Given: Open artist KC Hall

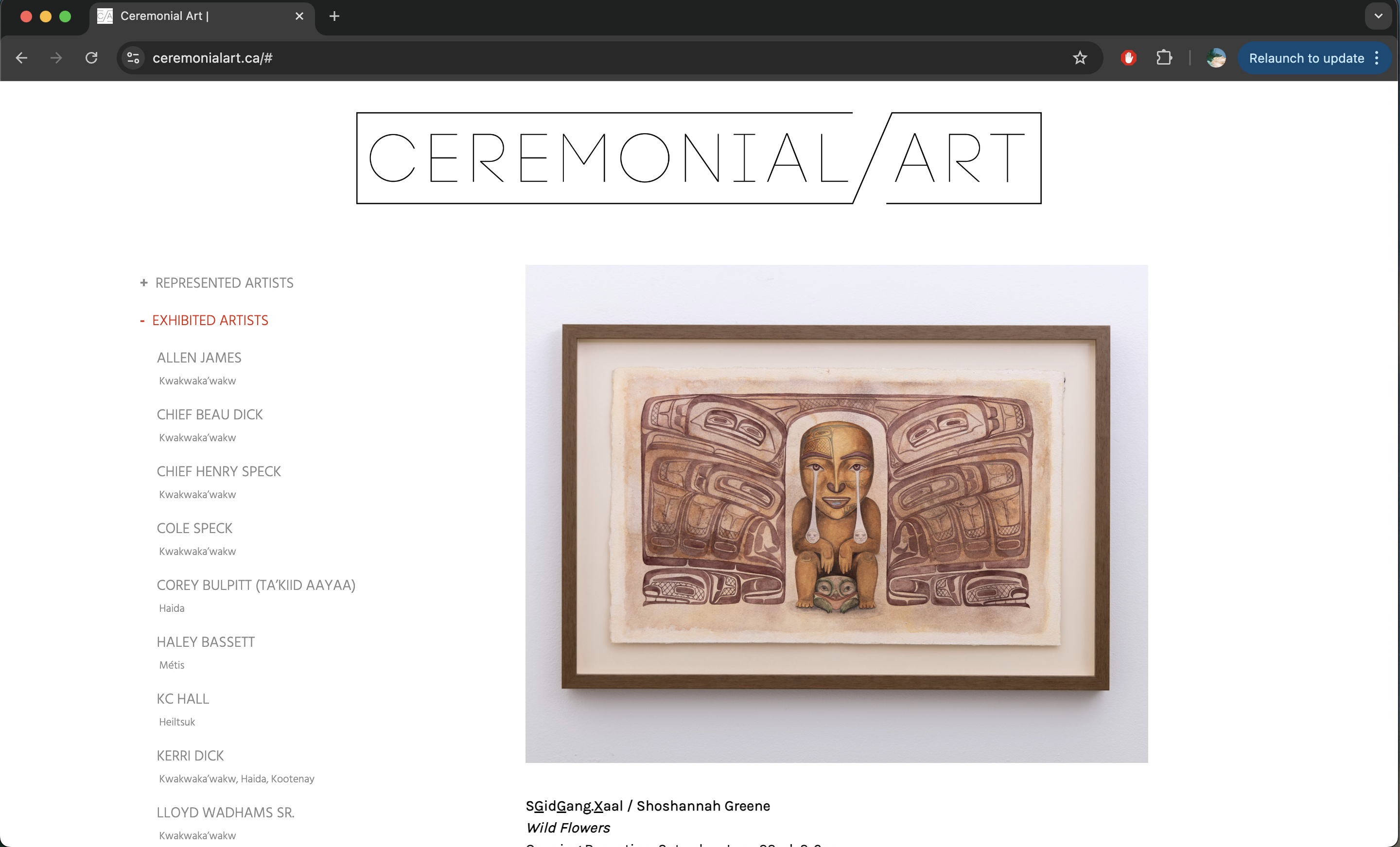Looking at the screenshot, I should 183,699.
